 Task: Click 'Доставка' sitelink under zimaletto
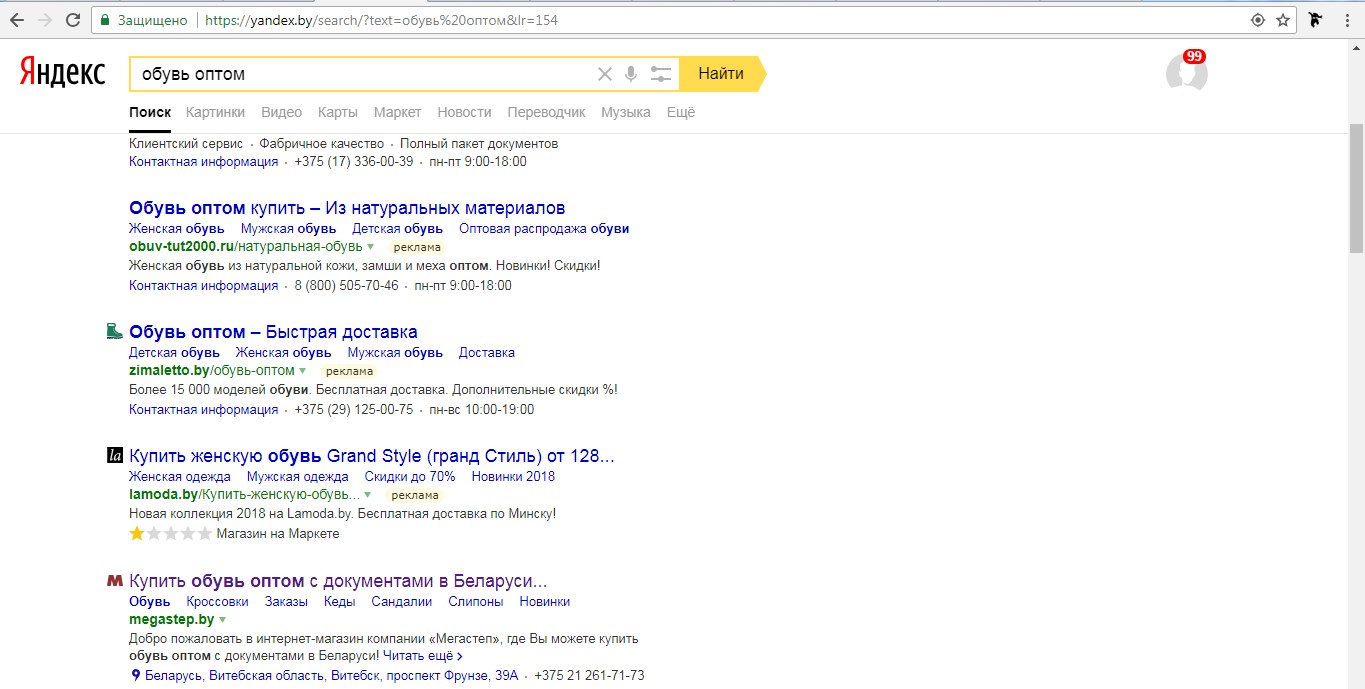pyautogui.click(x=487, y=353)
